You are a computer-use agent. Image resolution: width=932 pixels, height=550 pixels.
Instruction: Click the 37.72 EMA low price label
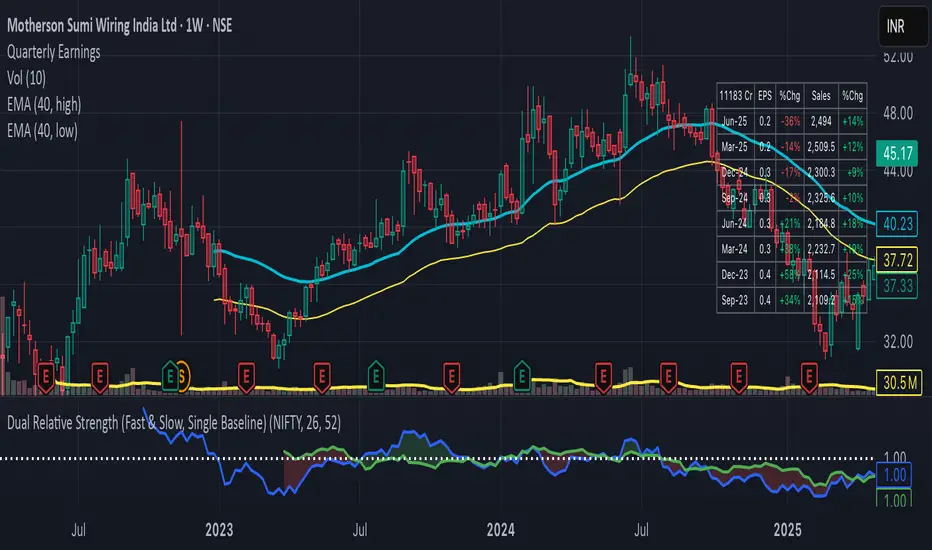click(x=897, y=260)
